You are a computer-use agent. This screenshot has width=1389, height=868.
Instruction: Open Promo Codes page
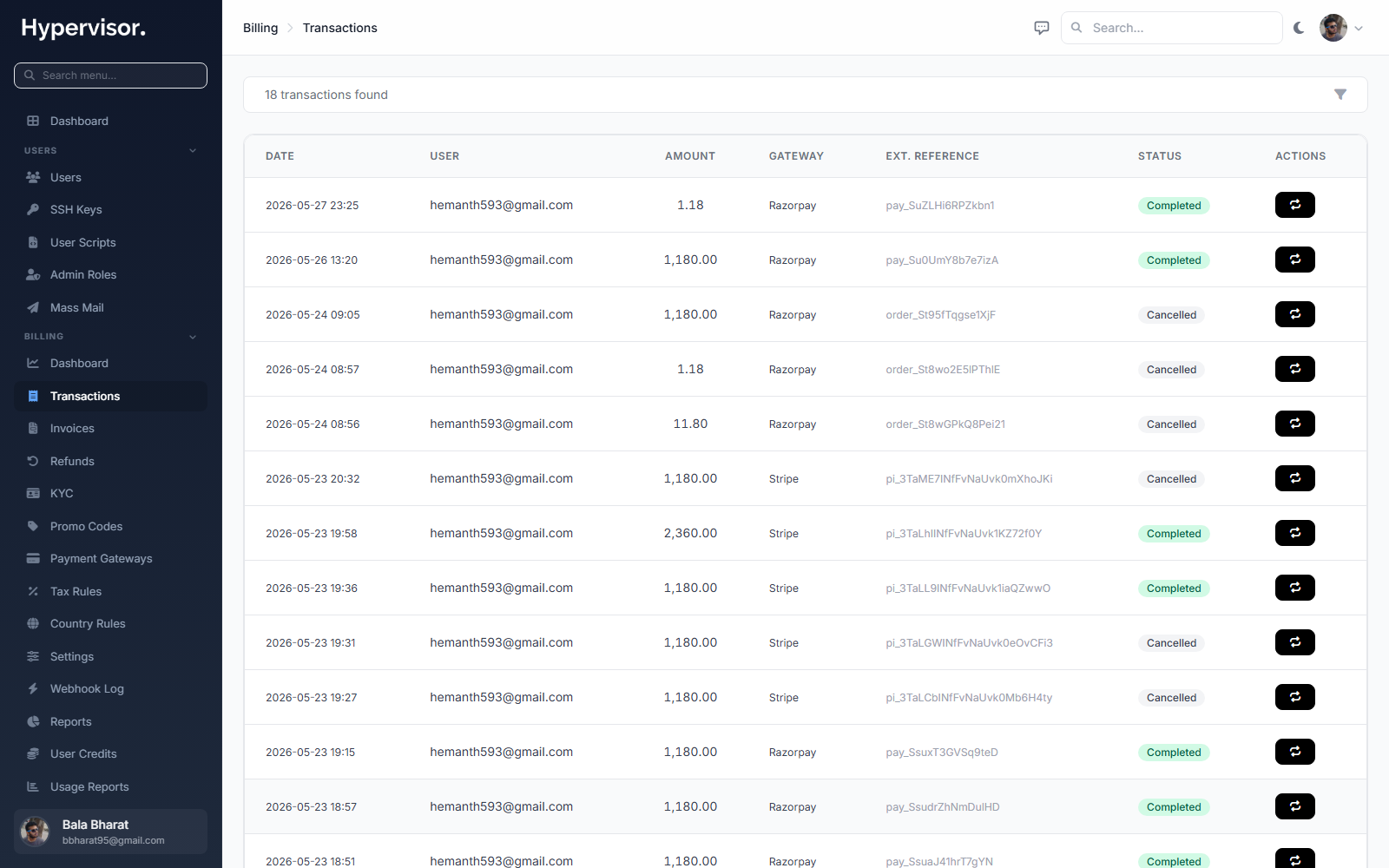110,526
